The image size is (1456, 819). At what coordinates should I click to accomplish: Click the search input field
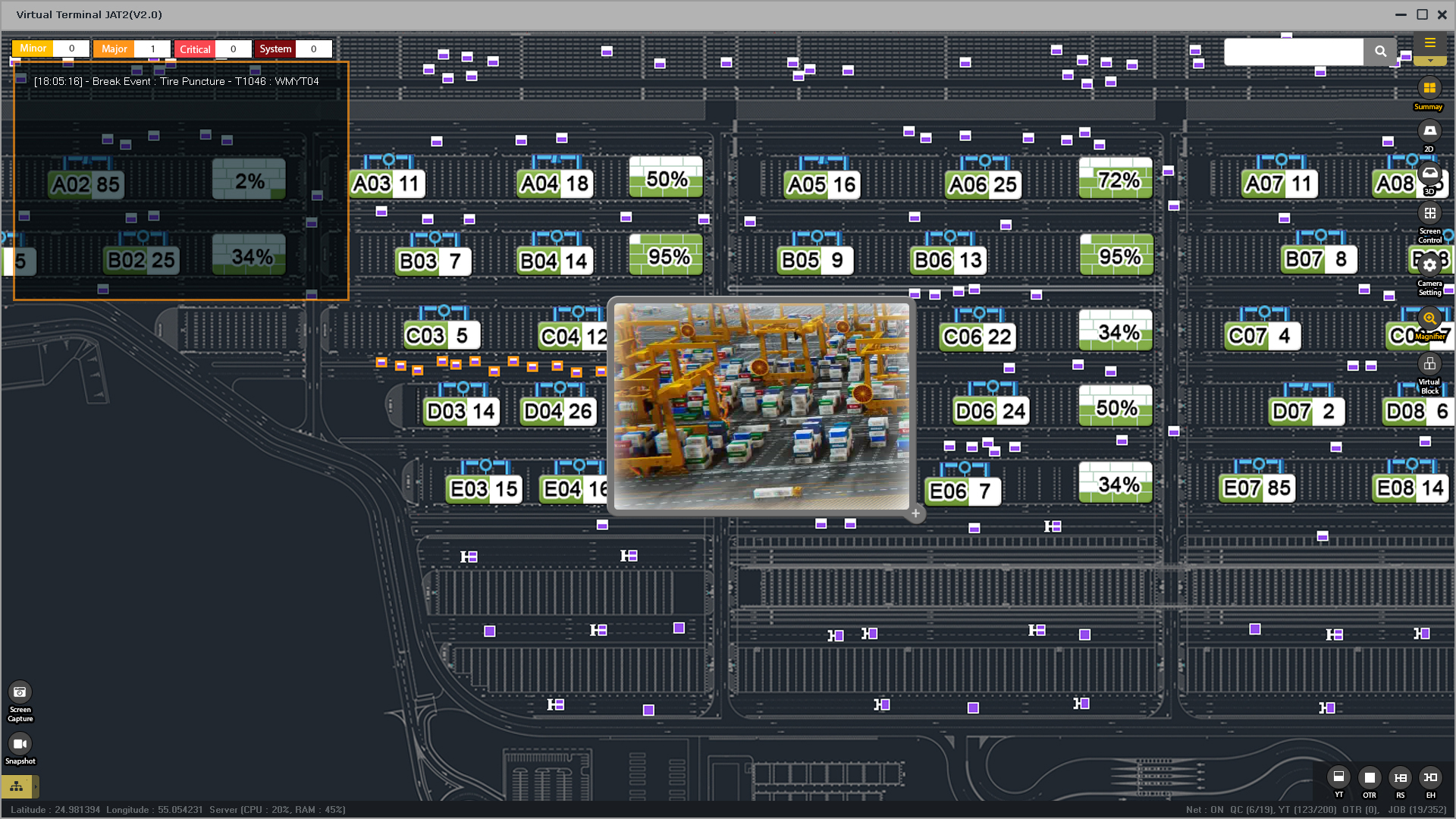(x=1294, y=52)
